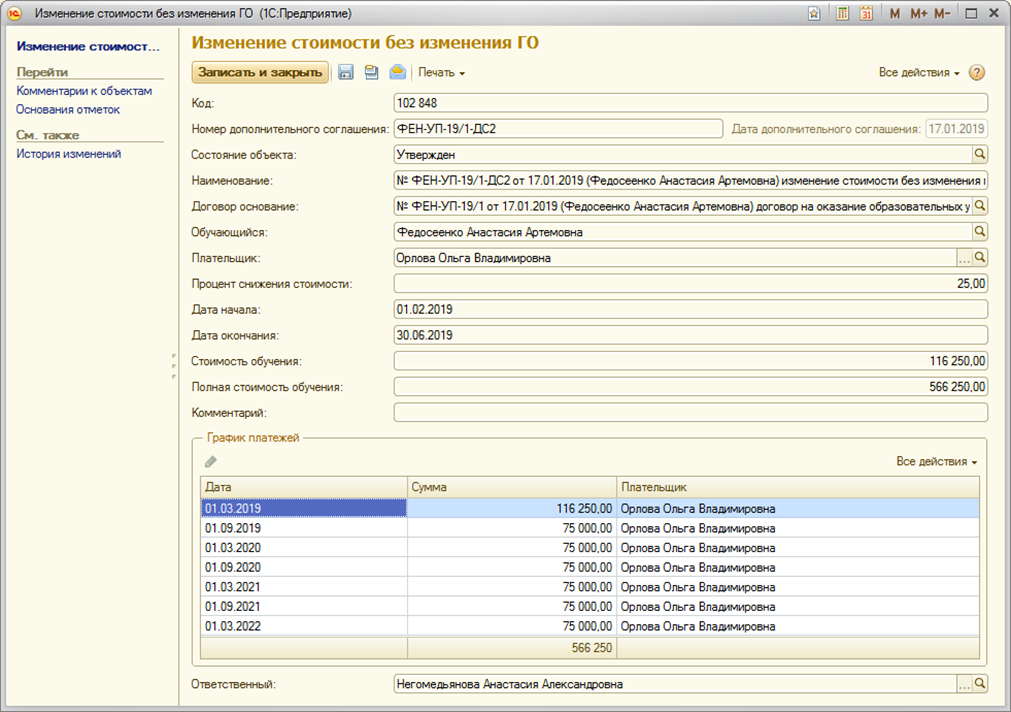Click ellipsis select button for Плательщик field

click(x=964, y=258)
